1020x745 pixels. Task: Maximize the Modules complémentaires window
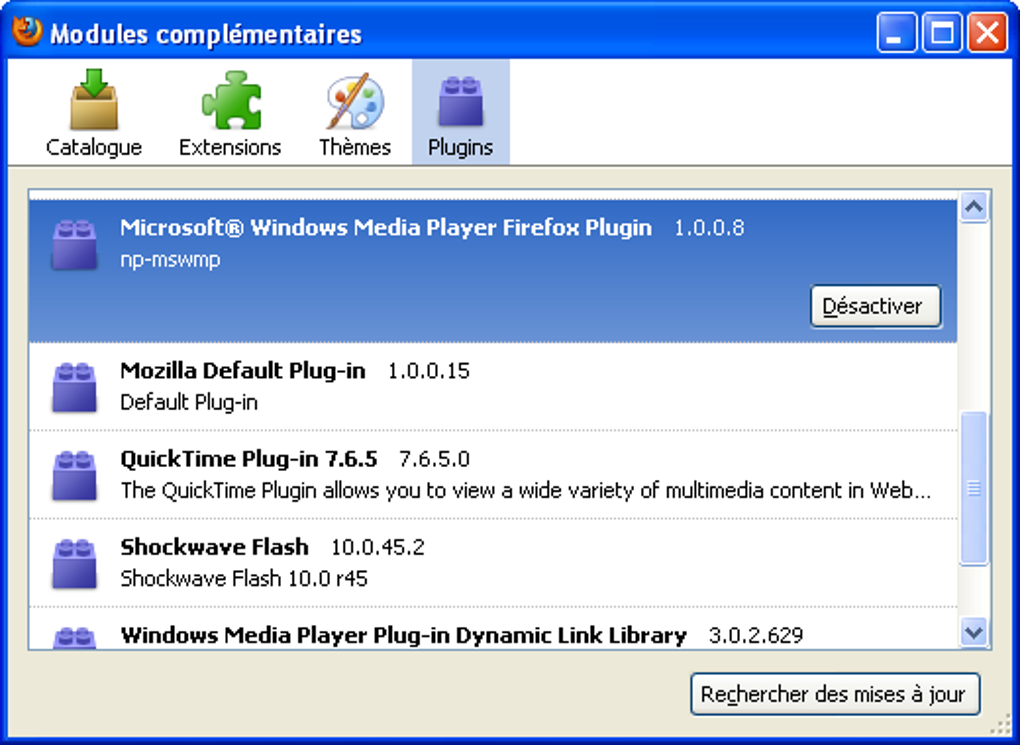tap(942, 32)
